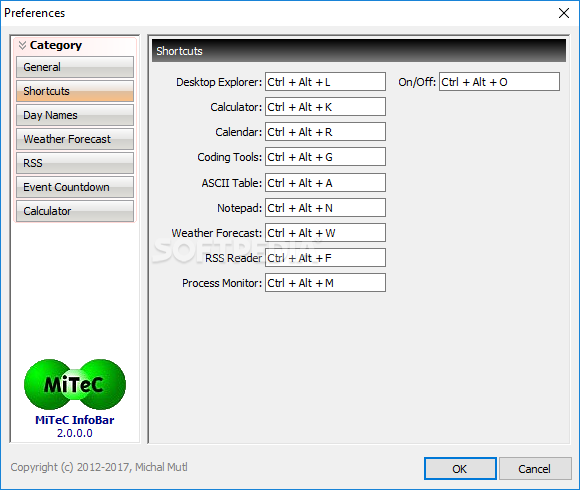Viewport: 580px width, 490px height.
Task: Open the Calculator category in sidebar
Action: (75, 211)
